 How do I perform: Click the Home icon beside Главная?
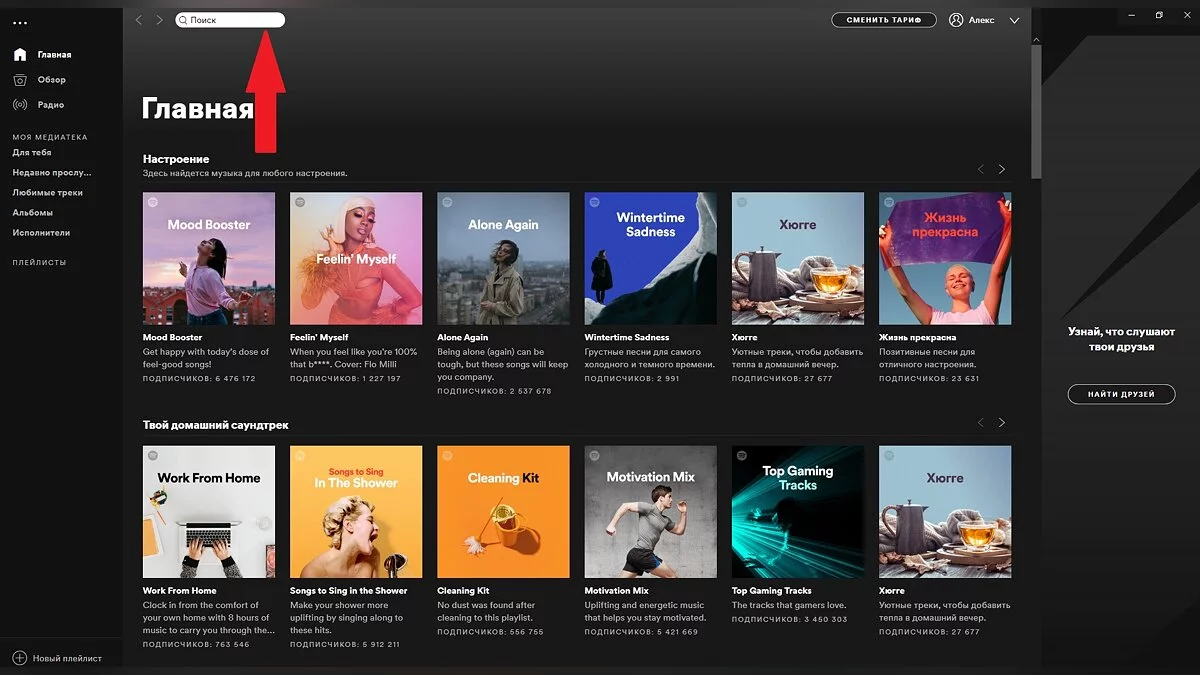(20, 55)
